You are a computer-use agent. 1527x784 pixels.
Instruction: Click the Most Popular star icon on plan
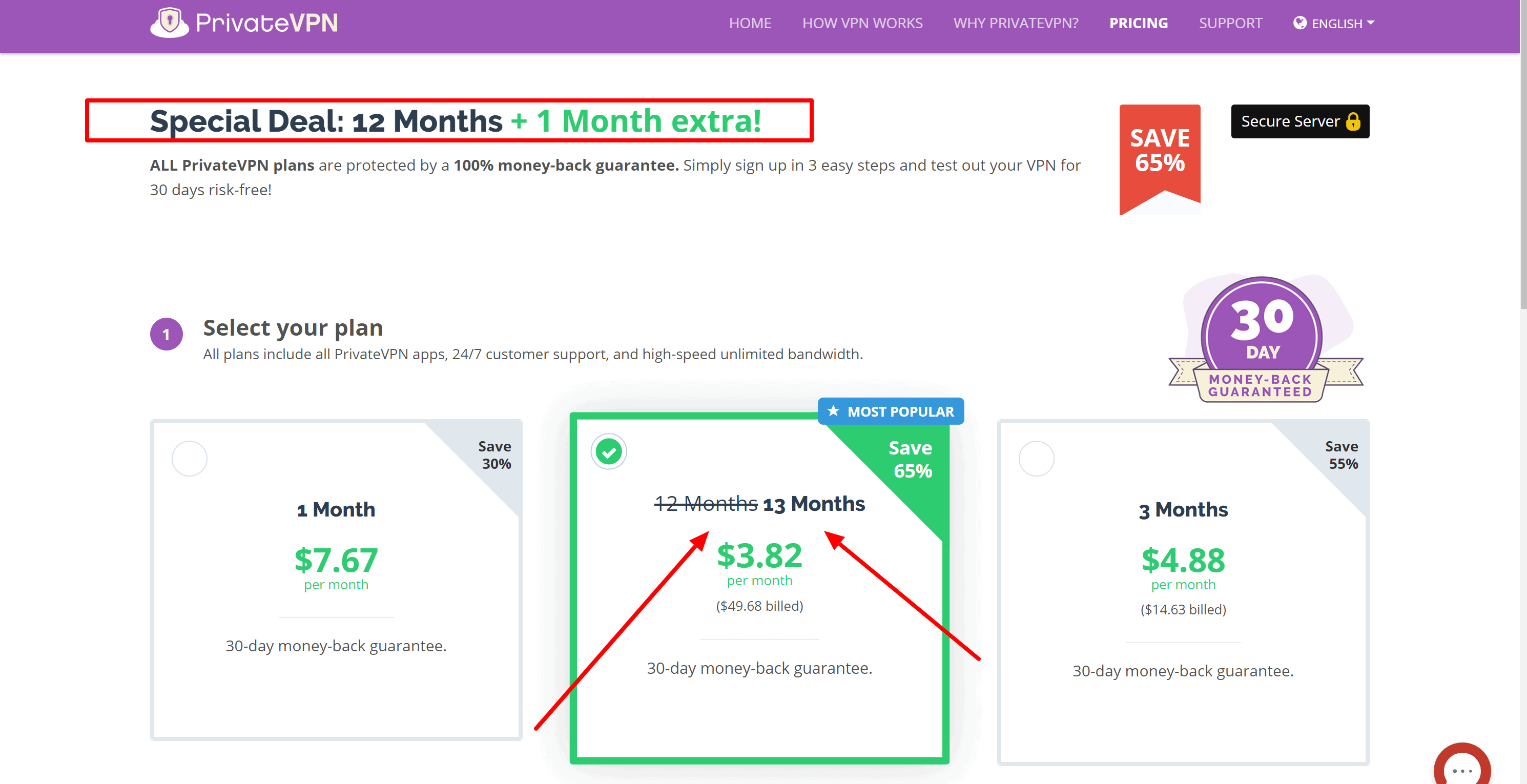835,411
